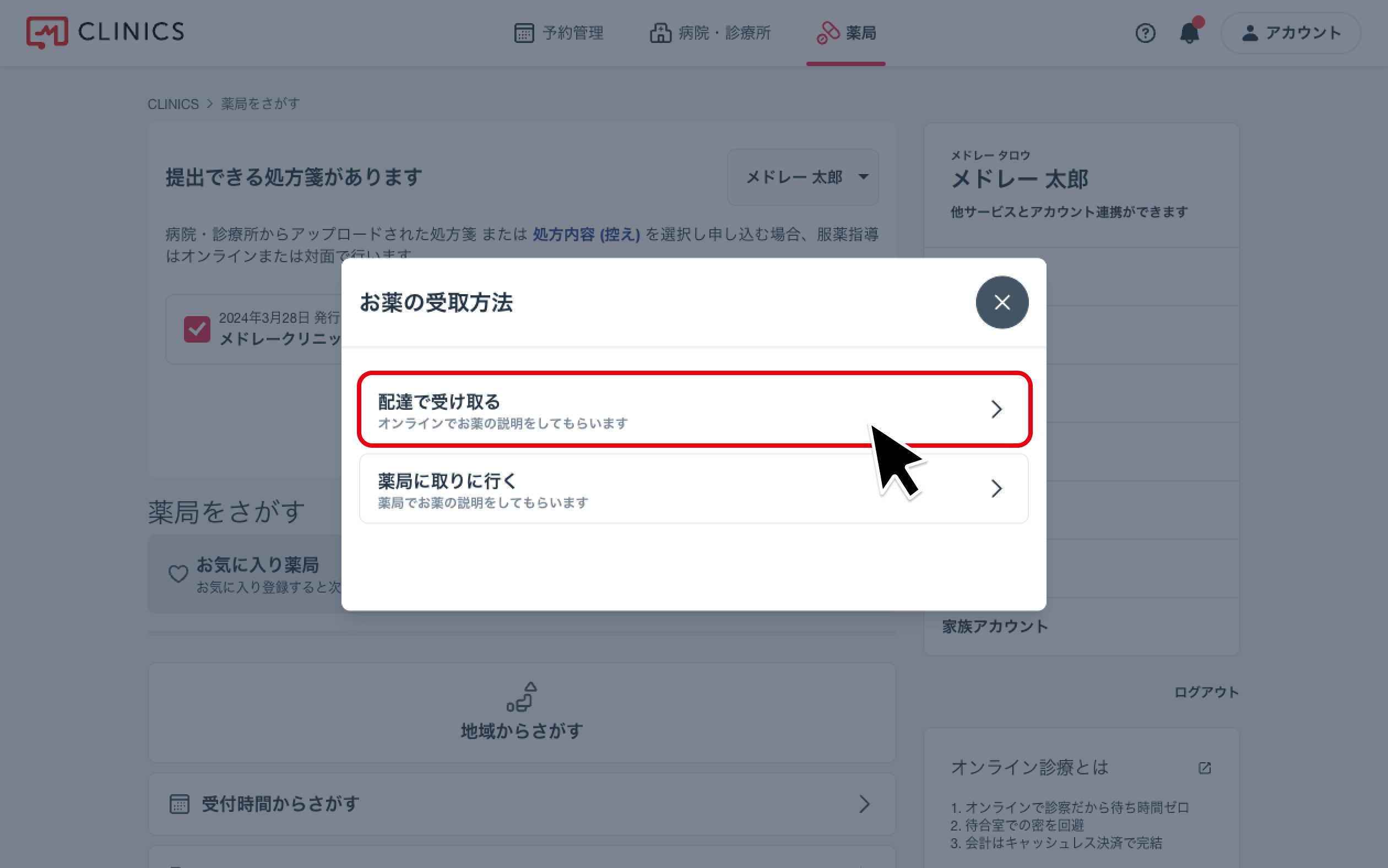The width and height of the screenshot is (1388, 868).
Task: Select 薬局に取りに行く option
Action: [x=693, y=489]
